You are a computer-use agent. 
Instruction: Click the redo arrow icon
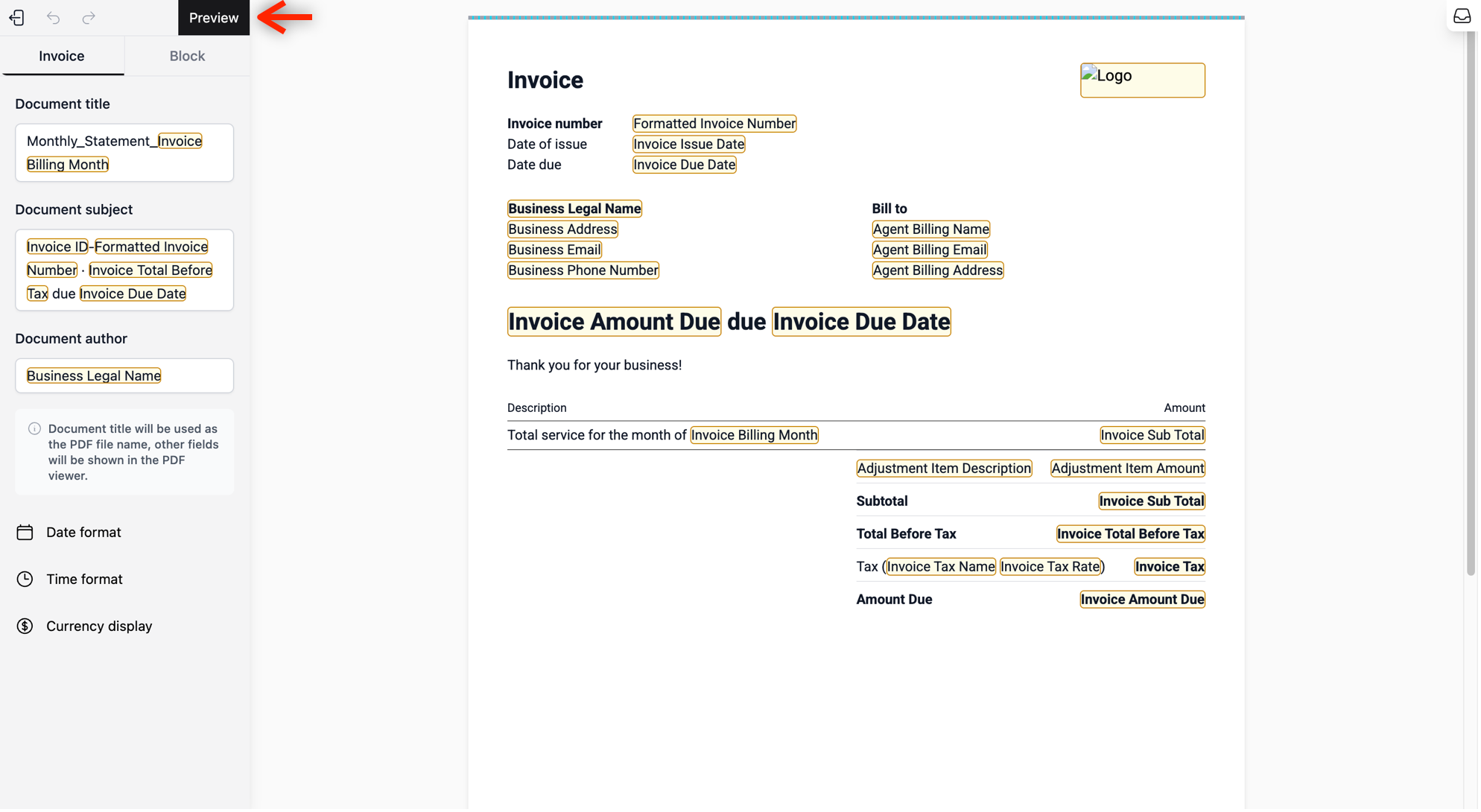click(89, 17)
